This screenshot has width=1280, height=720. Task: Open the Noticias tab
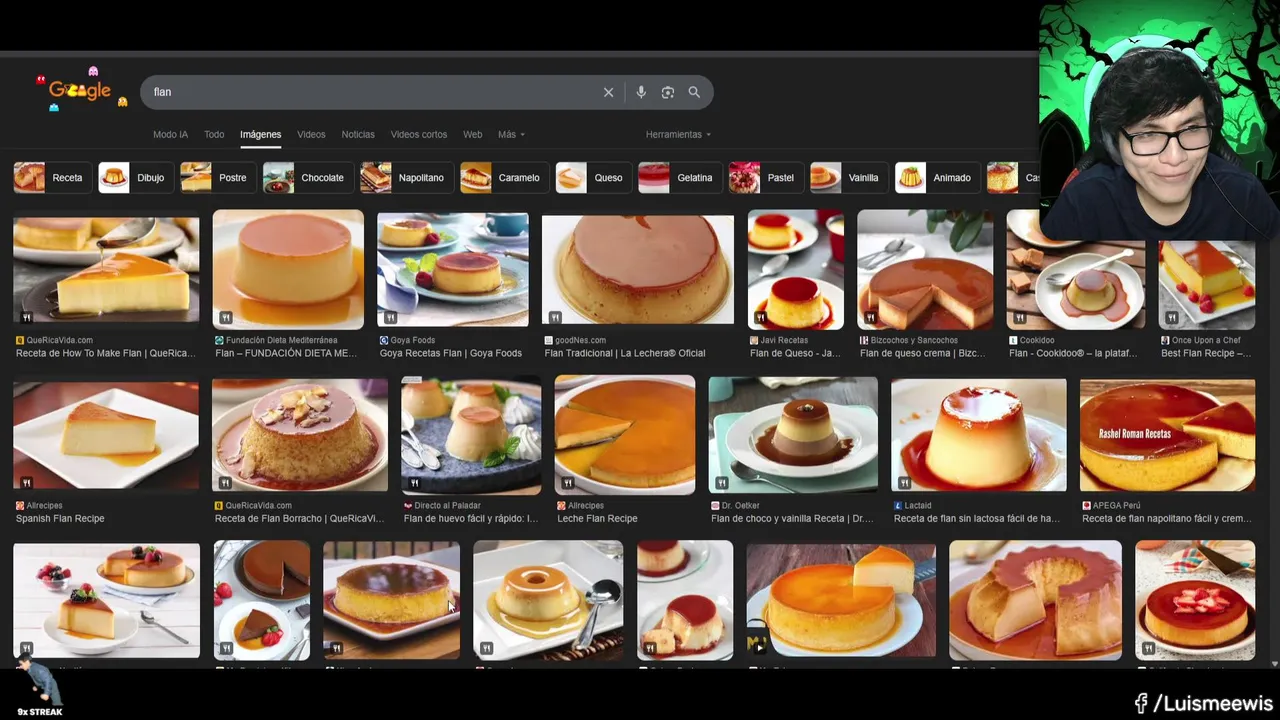tap(358, 134)
